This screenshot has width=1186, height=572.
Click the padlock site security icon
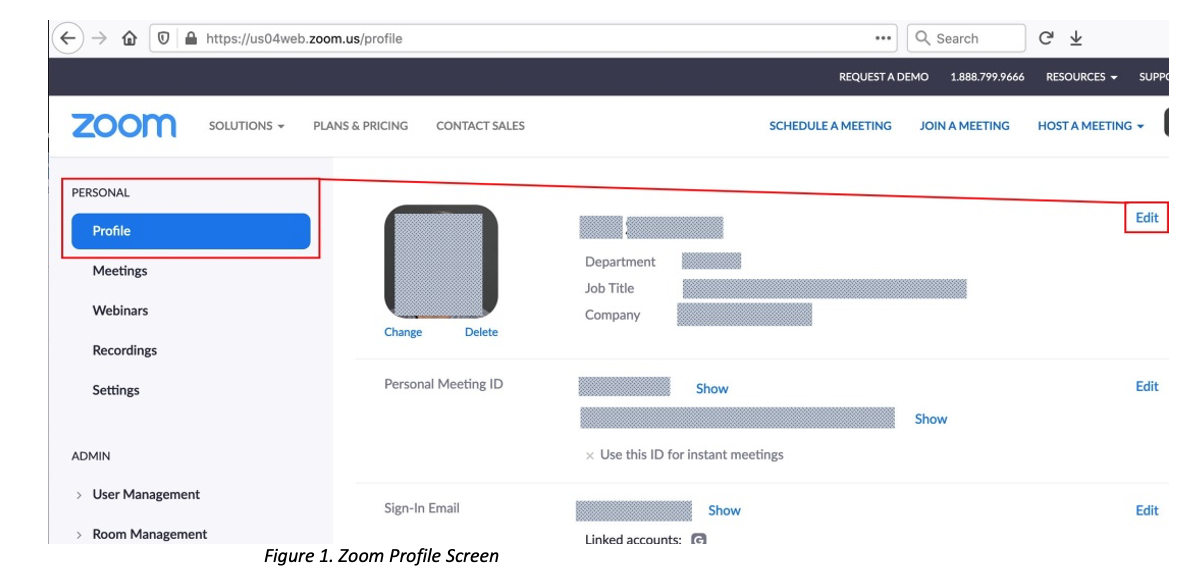[x=190, y=39]
